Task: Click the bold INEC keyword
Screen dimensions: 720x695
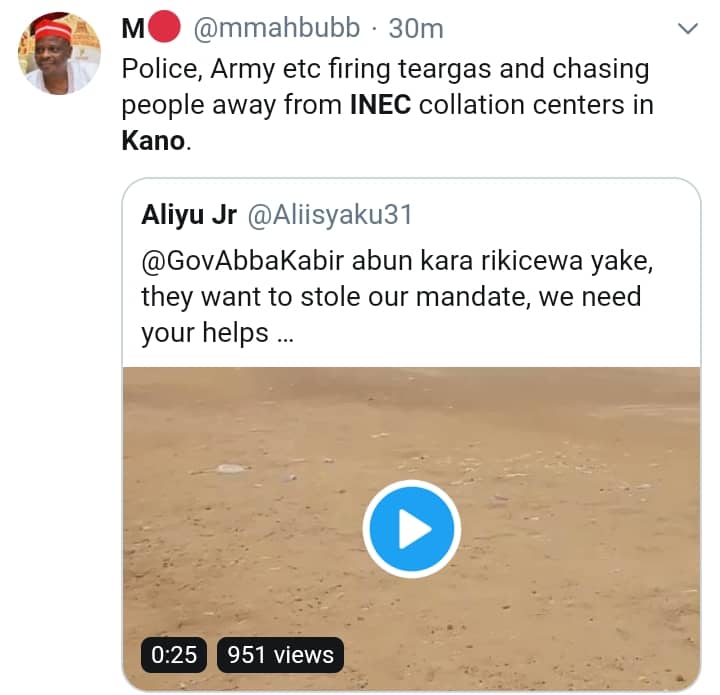Action: pyautogui.click(x=380, y=105)
